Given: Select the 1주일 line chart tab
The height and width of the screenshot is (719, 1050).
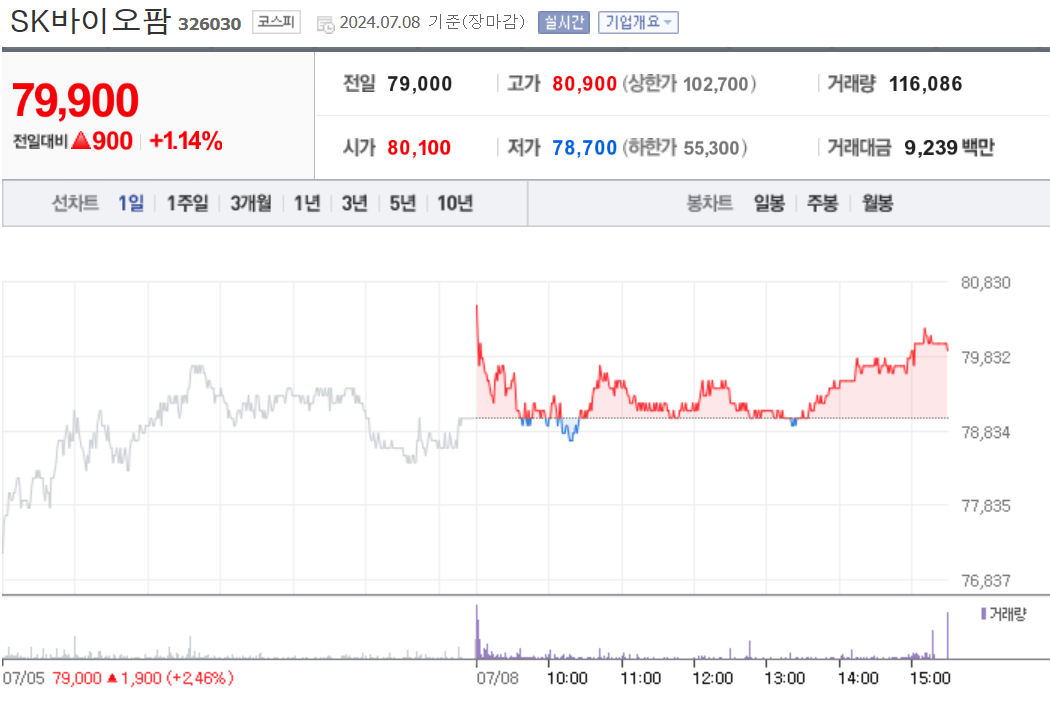Looking at the screenshot, I should click(188, 203).
